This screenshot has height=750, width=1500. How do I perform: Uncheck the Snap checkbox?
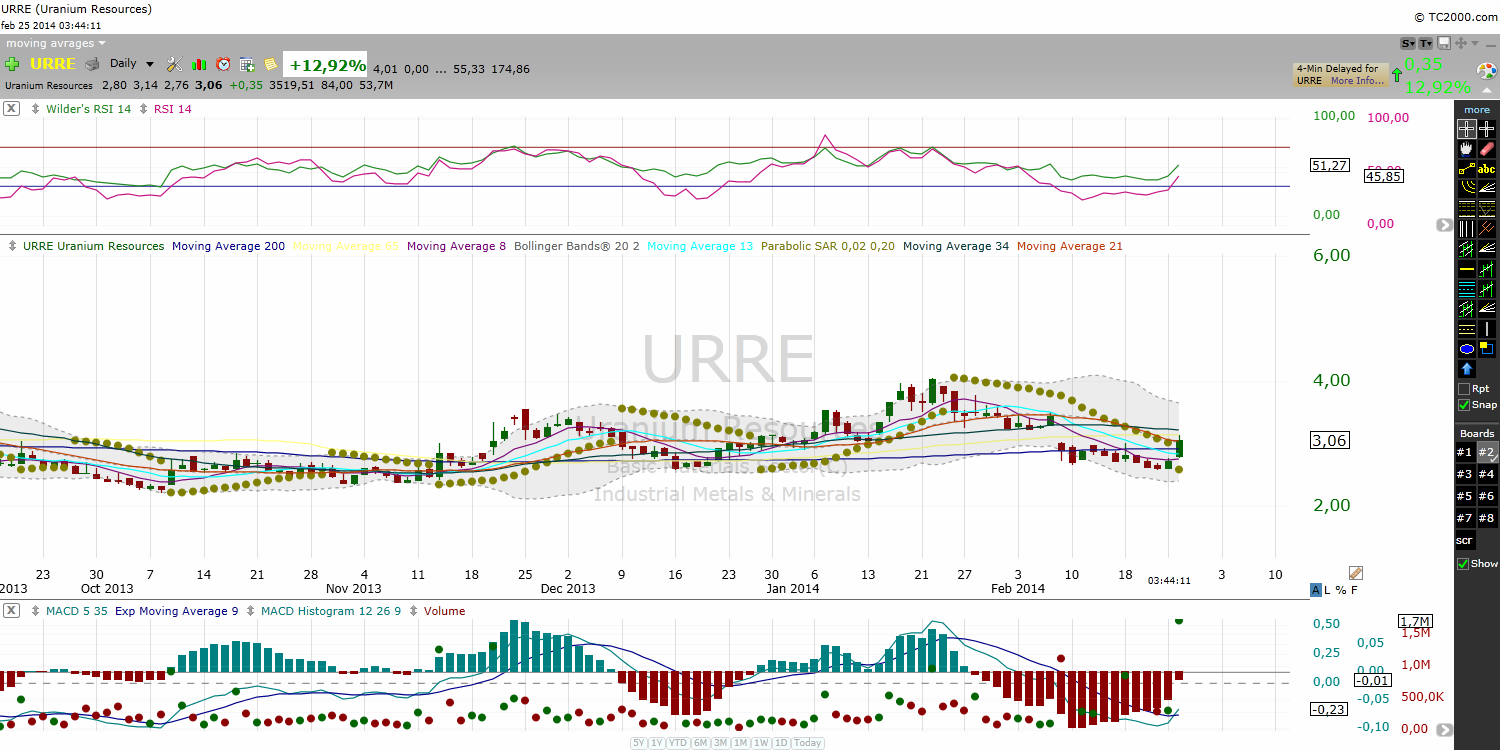(x=1465, y=405)
